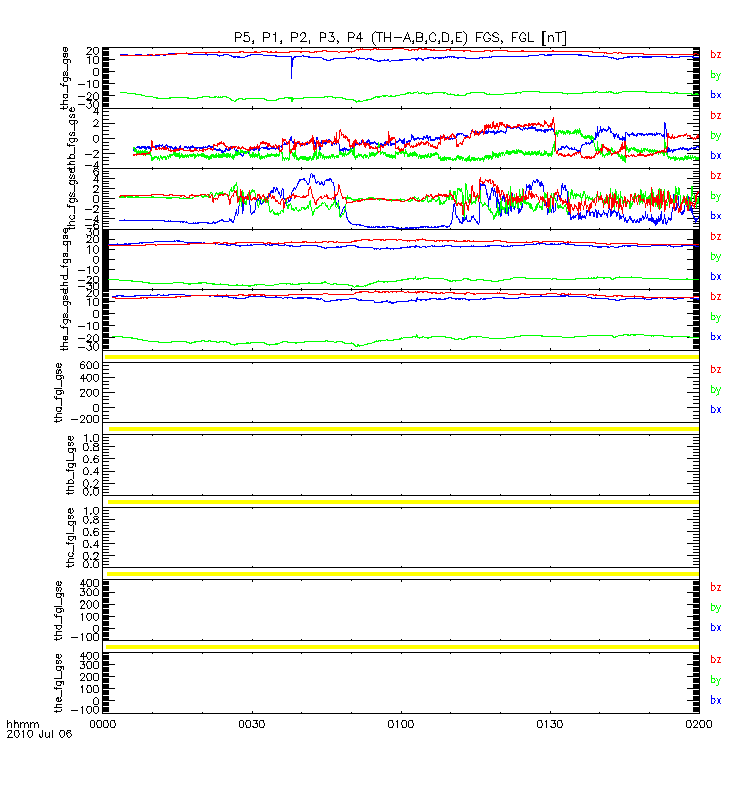Click the blue downward spike in tha_fgs_gse panel

point(292,68)
